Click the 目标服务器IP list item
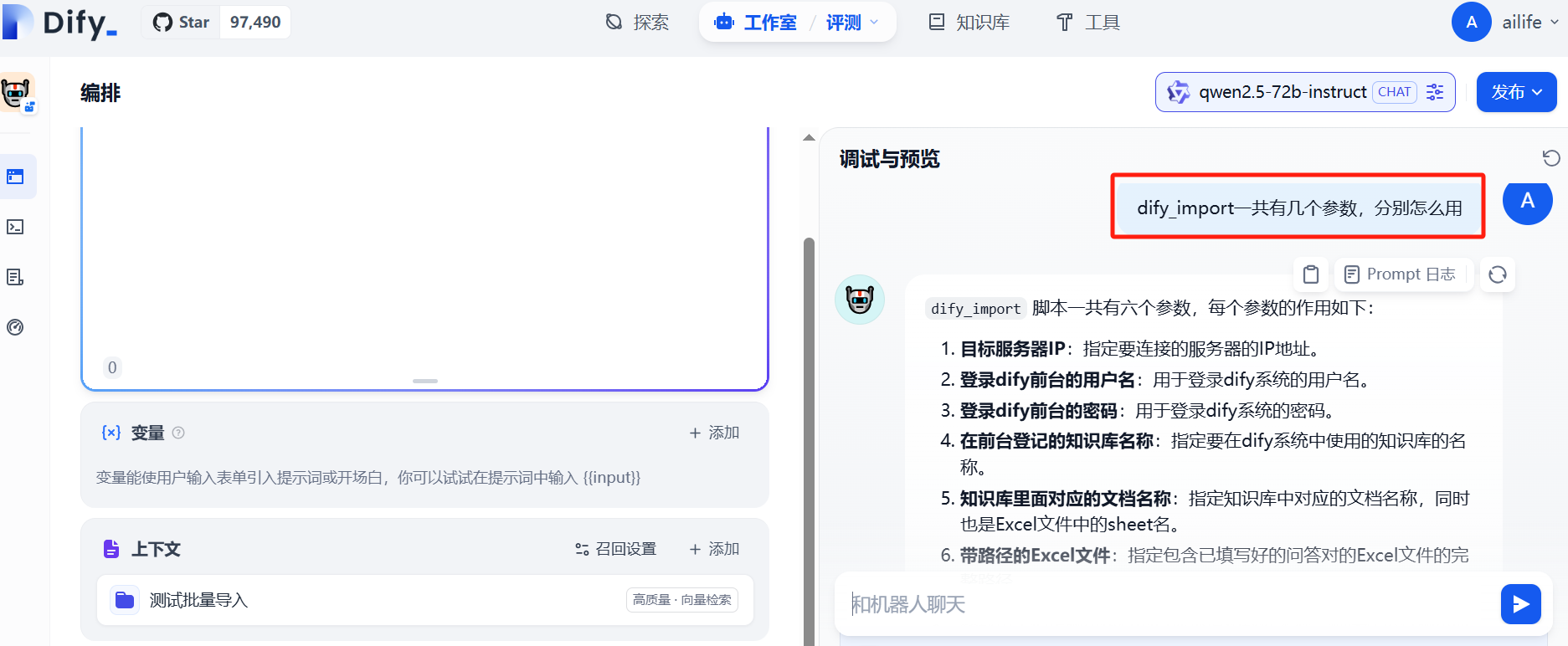The width and height of the screenshot is (1568, 646). [1130, 349]
